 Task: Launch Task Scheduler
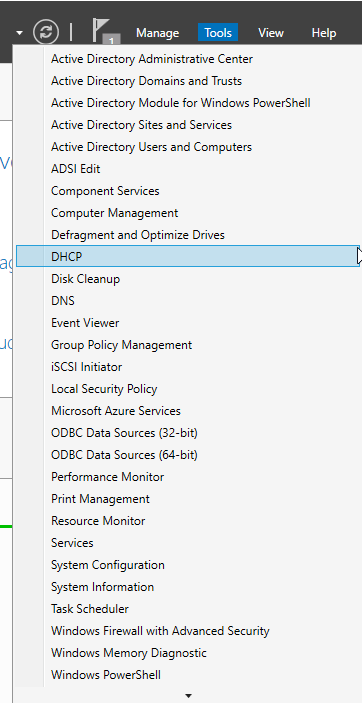click(x=188, y=608)
